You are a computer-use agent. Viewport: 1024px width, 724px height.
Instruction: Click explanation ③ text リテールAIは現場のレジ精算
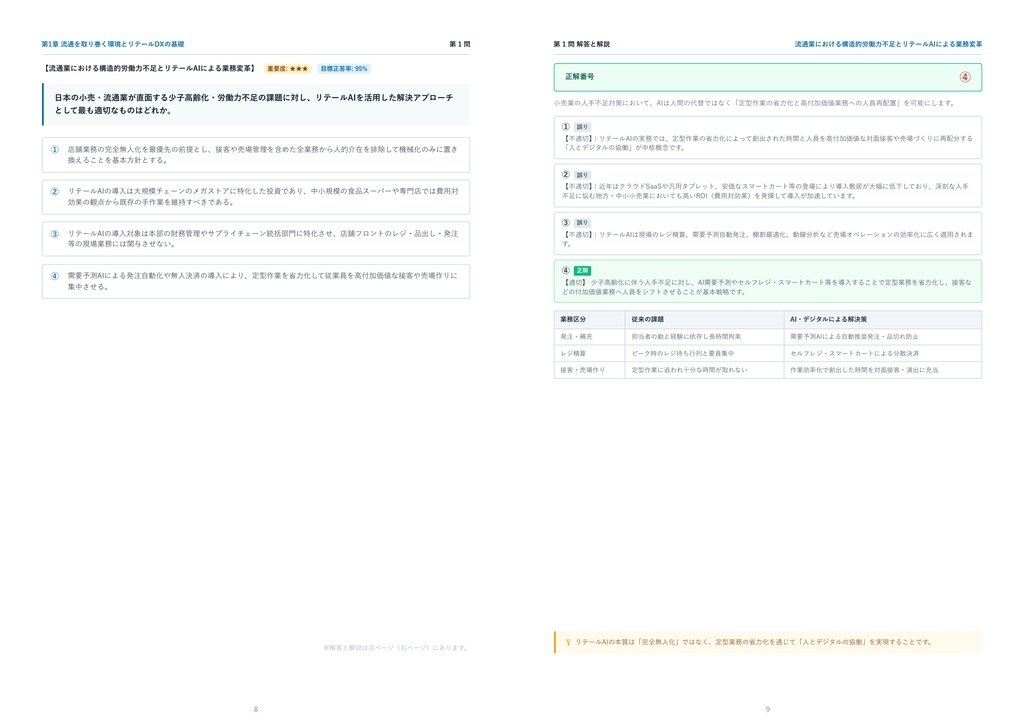pos(767,239)
